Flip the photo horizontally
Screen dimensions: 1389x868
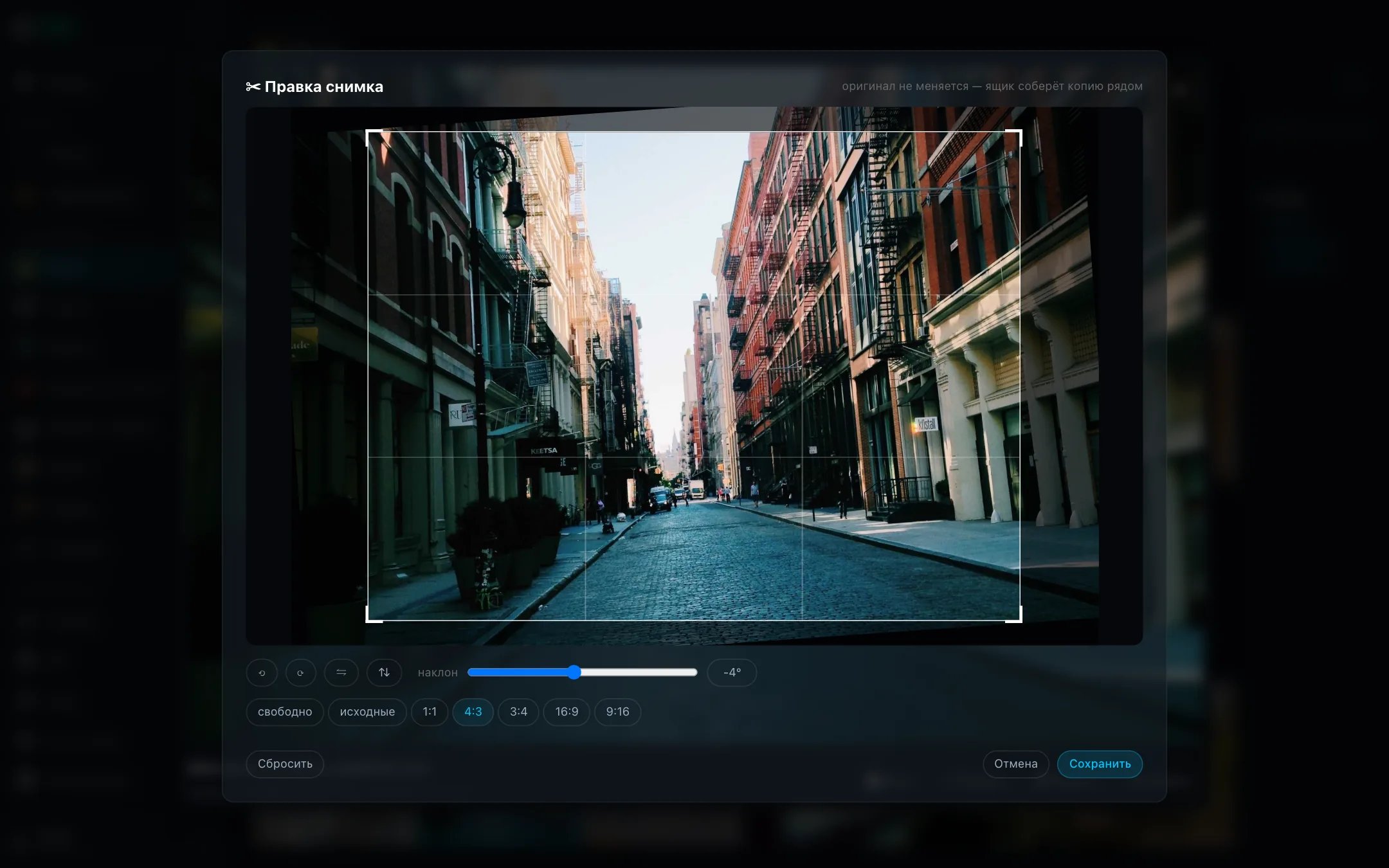point(341,673)
